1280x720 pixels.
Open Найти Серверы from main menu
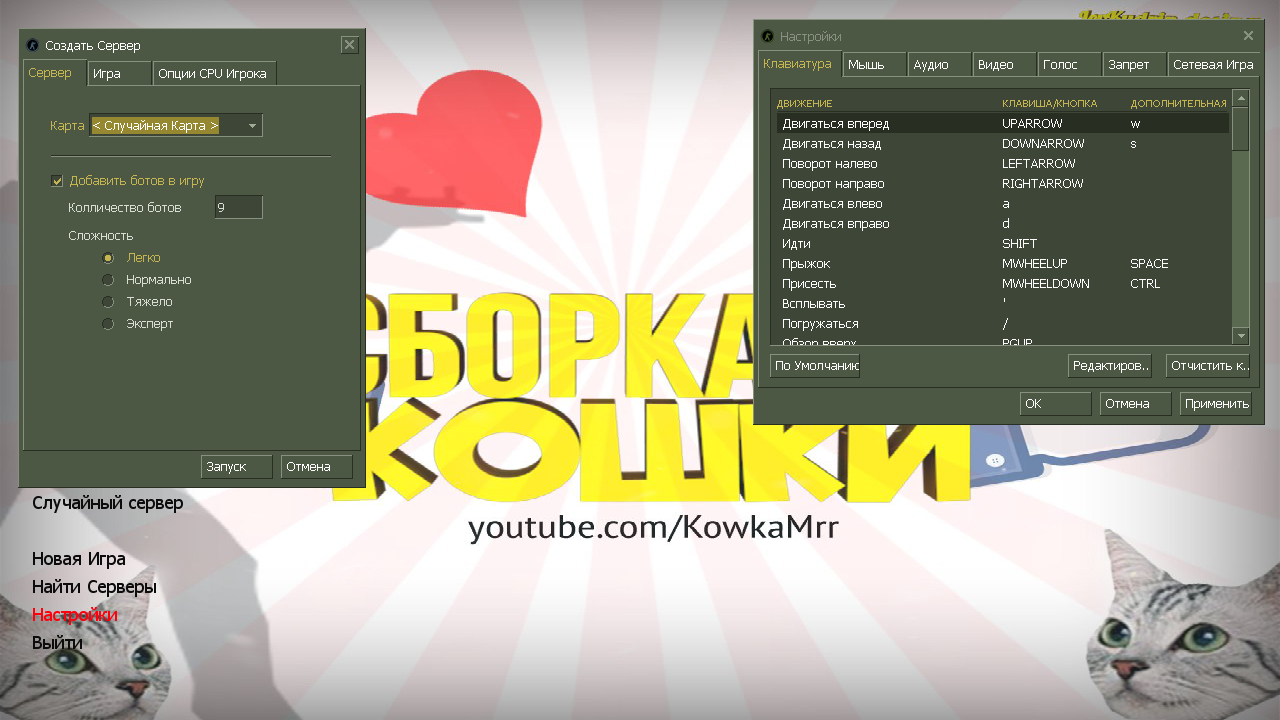[94, 587]
